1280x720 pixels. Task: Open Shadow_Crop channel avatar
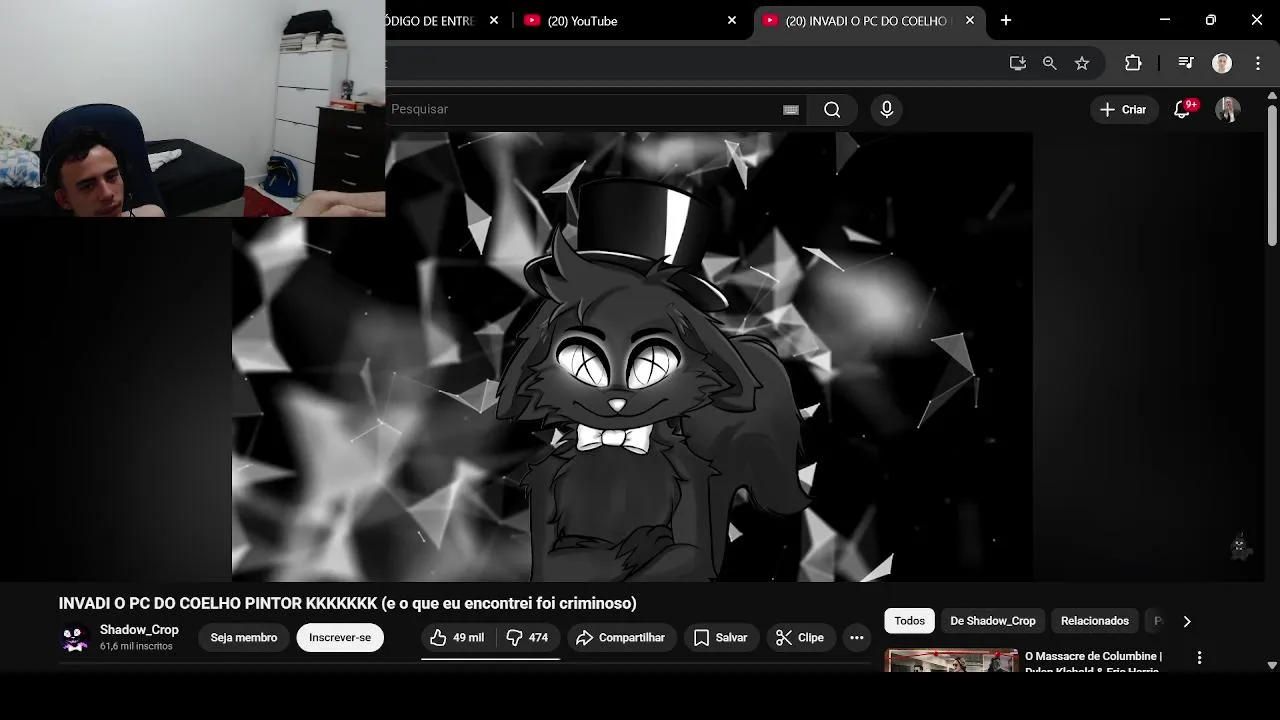pyautogui.click(x=75, y=638)
